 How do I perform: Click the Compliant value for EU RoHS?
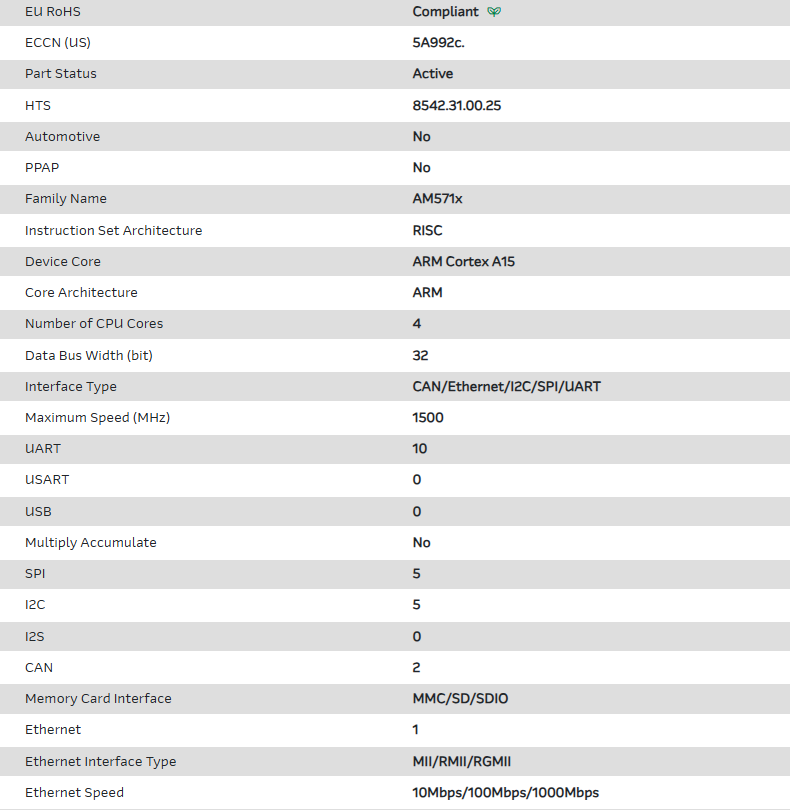(446, 12)
